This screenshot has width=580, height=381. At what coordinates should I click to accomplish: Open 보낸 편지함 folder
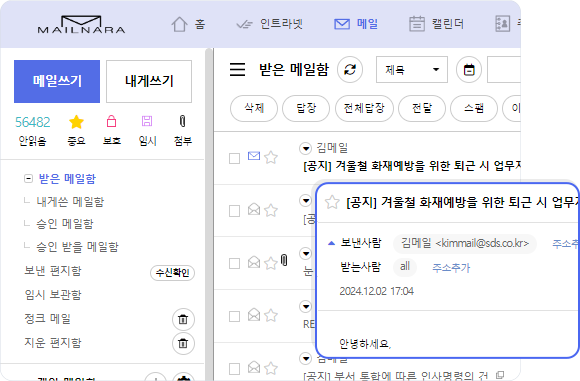[53, 271]
